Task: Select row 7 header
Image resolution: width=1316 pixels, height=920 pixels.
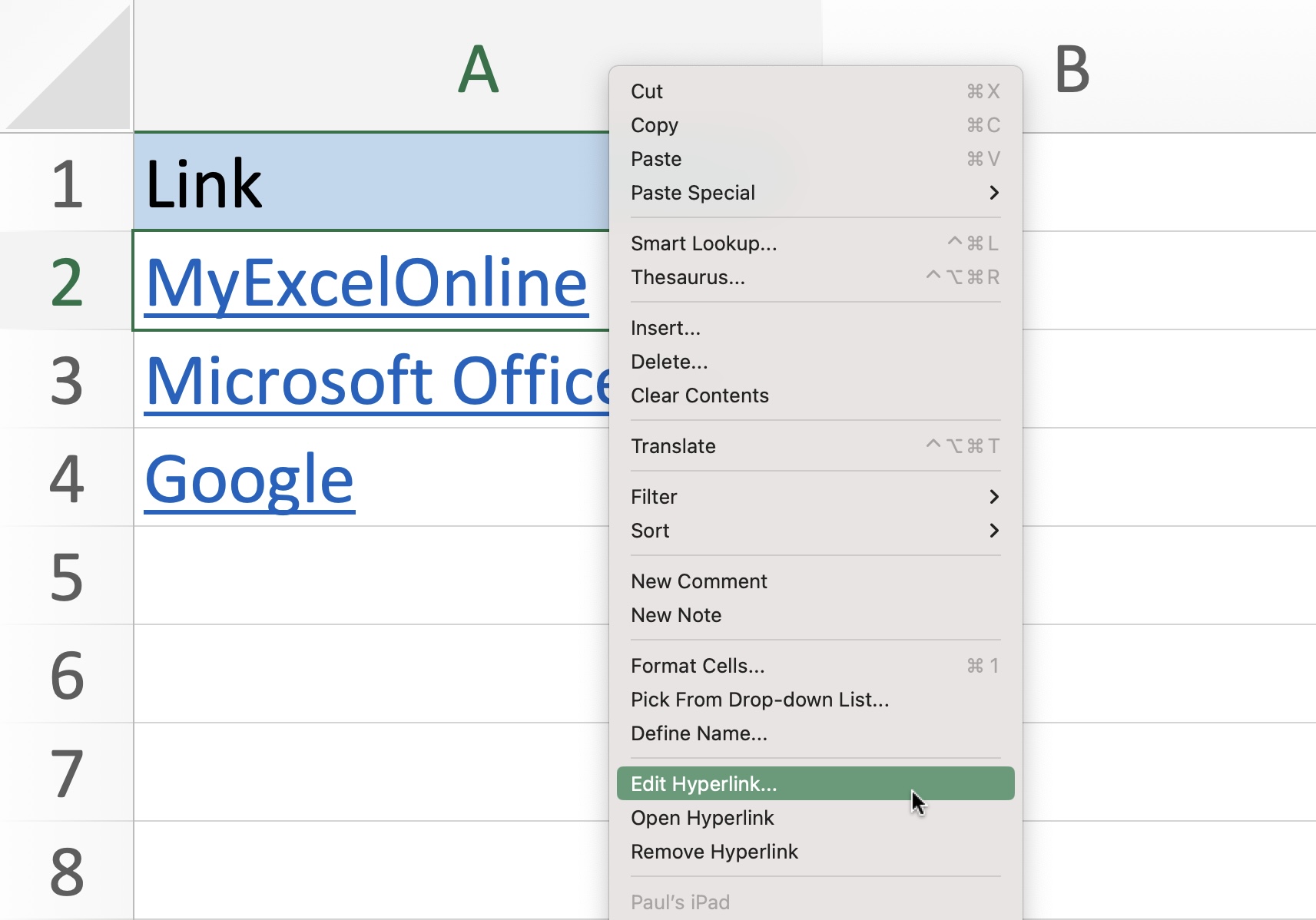Action: (x=67, y=773)
